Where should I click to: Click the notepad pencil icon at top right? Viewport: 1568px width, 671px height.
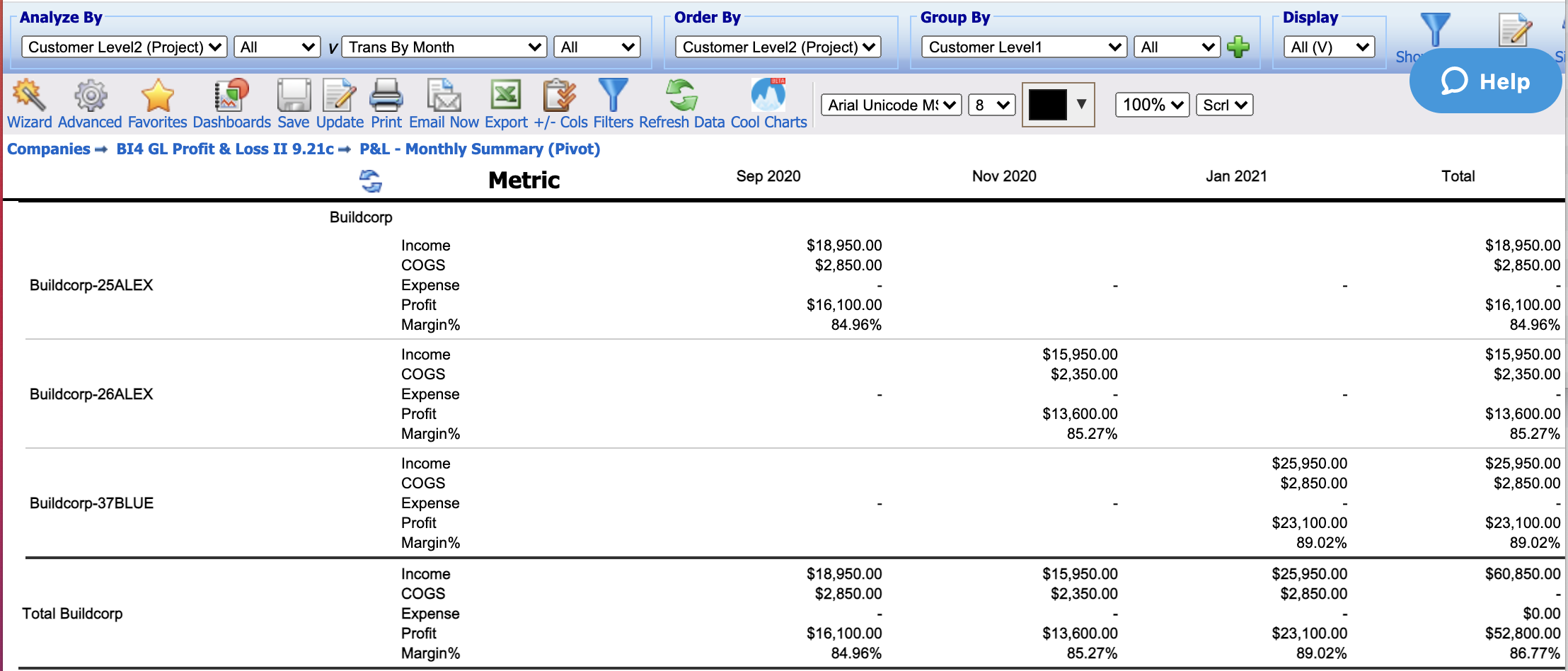(1515, 30)
